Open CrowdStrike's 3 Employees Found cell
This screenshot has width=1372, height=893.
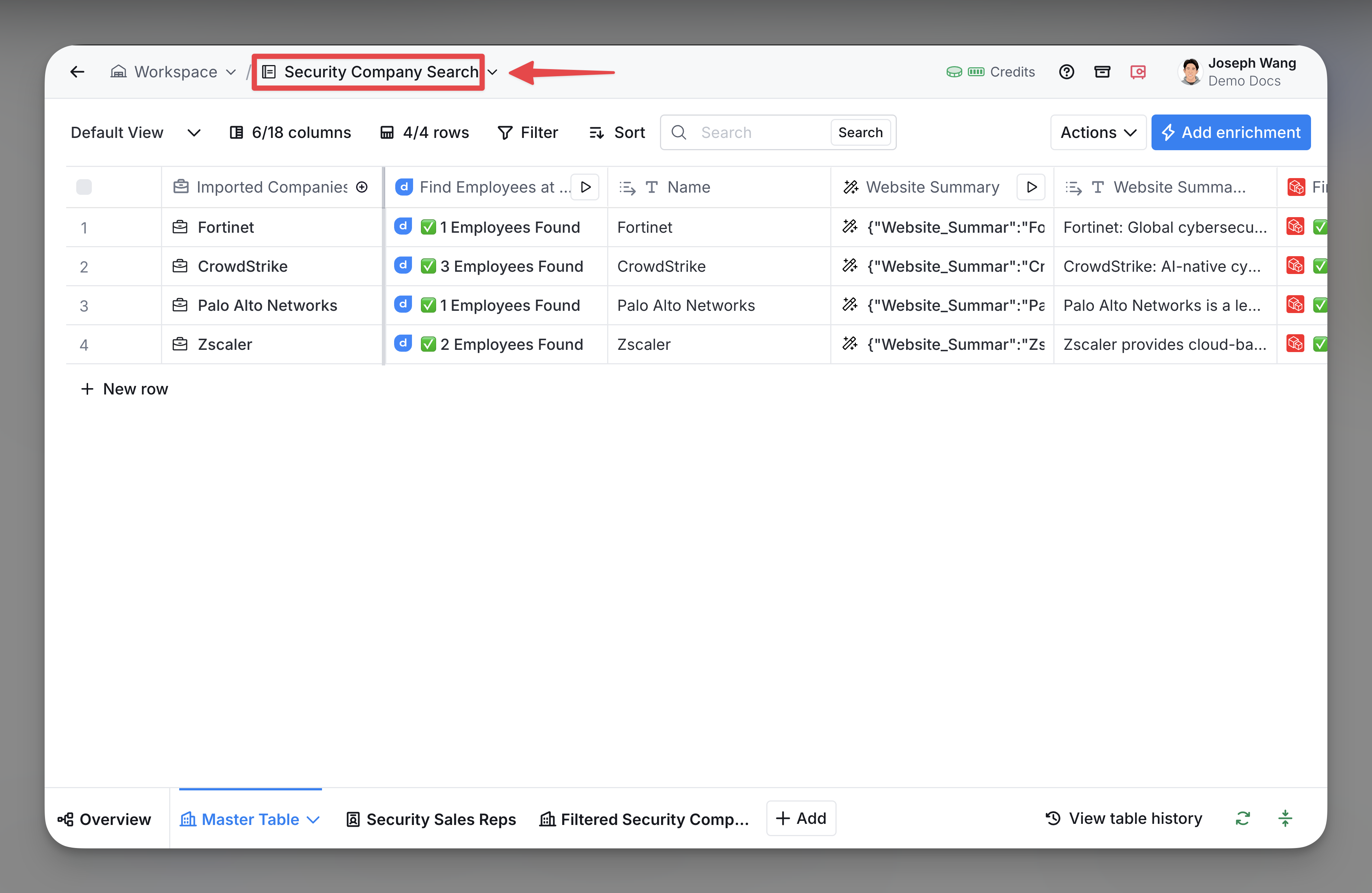[496, 266]
